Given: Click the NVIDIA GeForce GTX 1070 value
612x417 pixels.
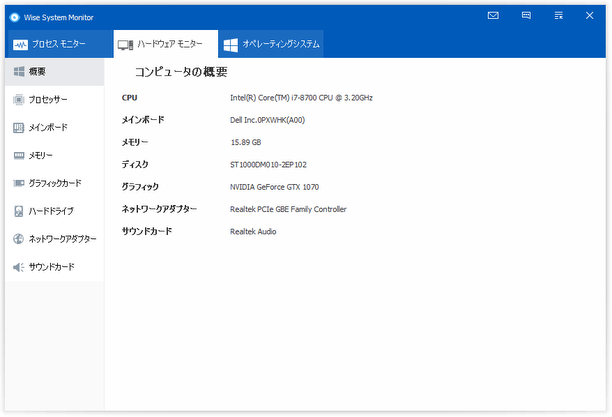Looking at the screenshot, I should pos(274,187).
